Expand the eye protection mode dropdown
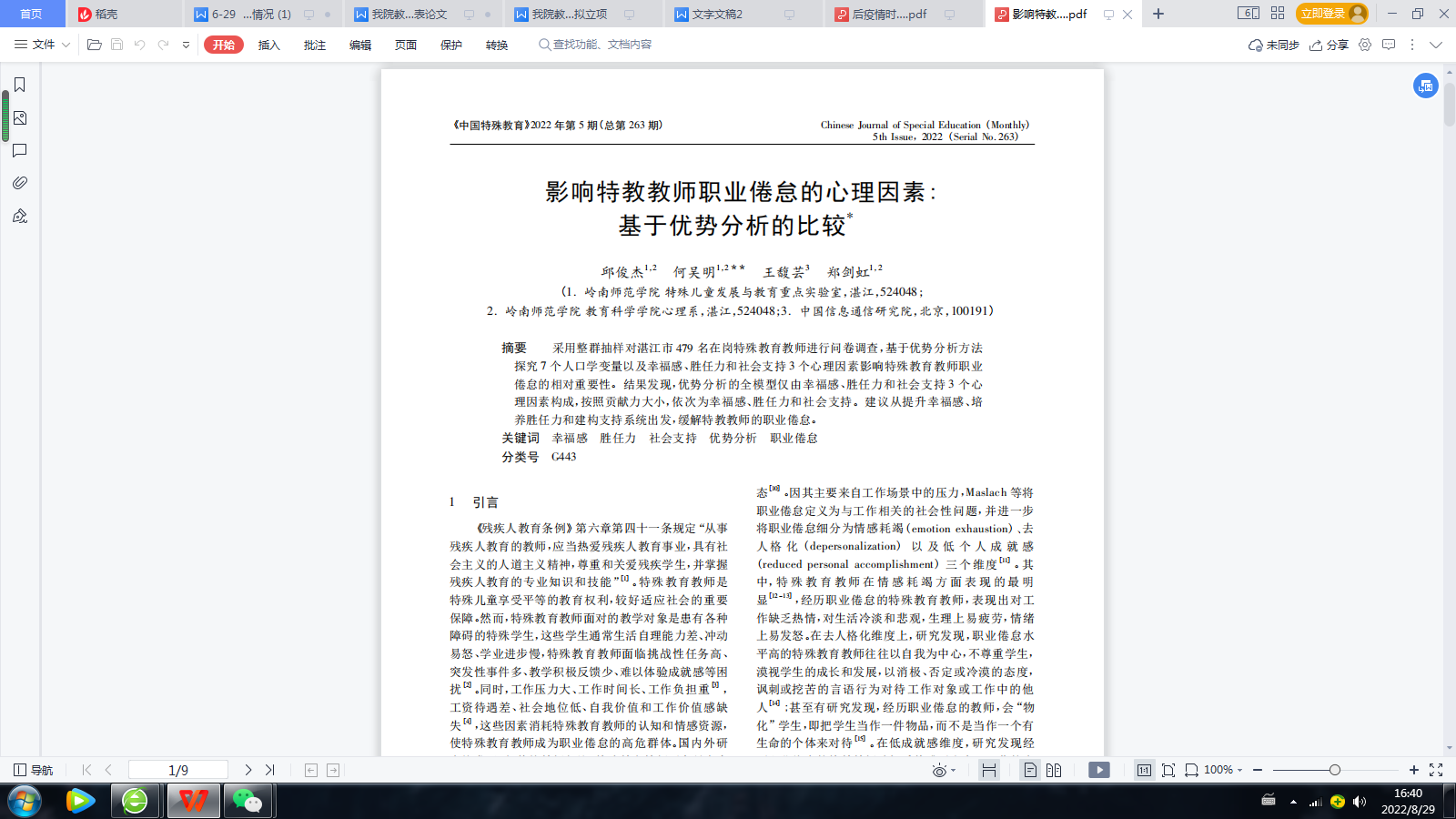Image resolution: width=1456 pixels, height=819 pixels. point(944,770)
